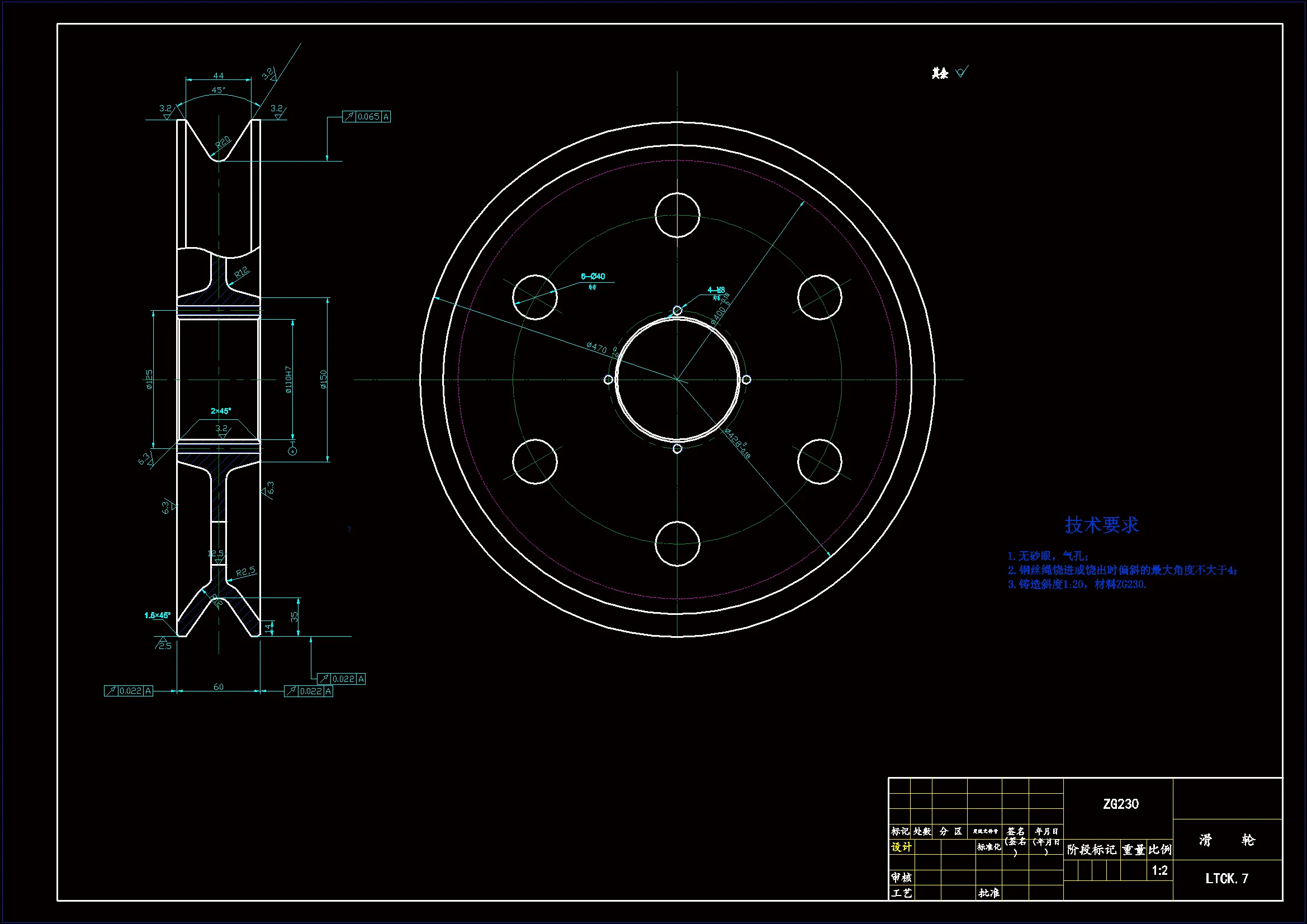Select the bottommost Ø40 hole circle
The width and height of the screenshot is (1307, 924).
[x=677, y=544]
